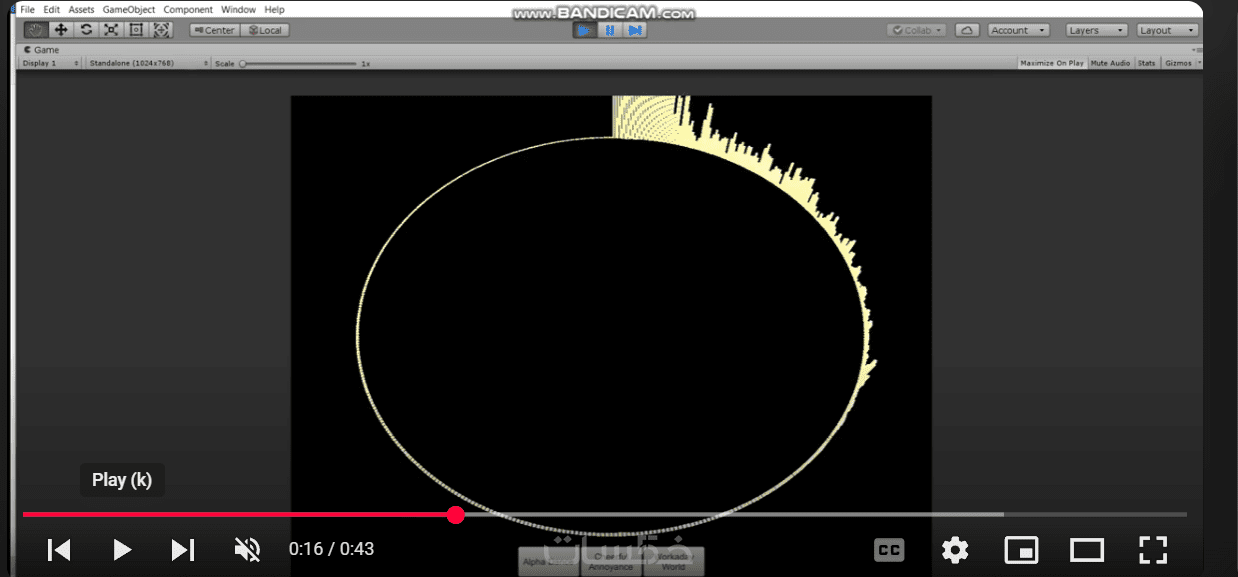Toggle Local coordinate space button
The width and height of the screenshot is (1238, 577).
click(265, 30)
